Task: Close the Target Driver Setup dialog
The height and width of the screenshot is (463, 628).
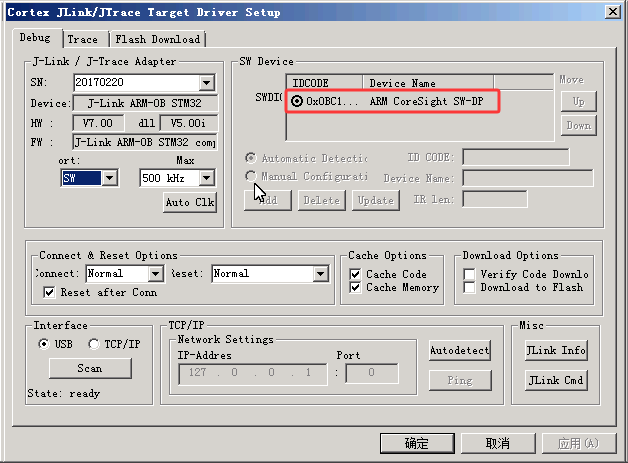Action: (x=613, y=12)
